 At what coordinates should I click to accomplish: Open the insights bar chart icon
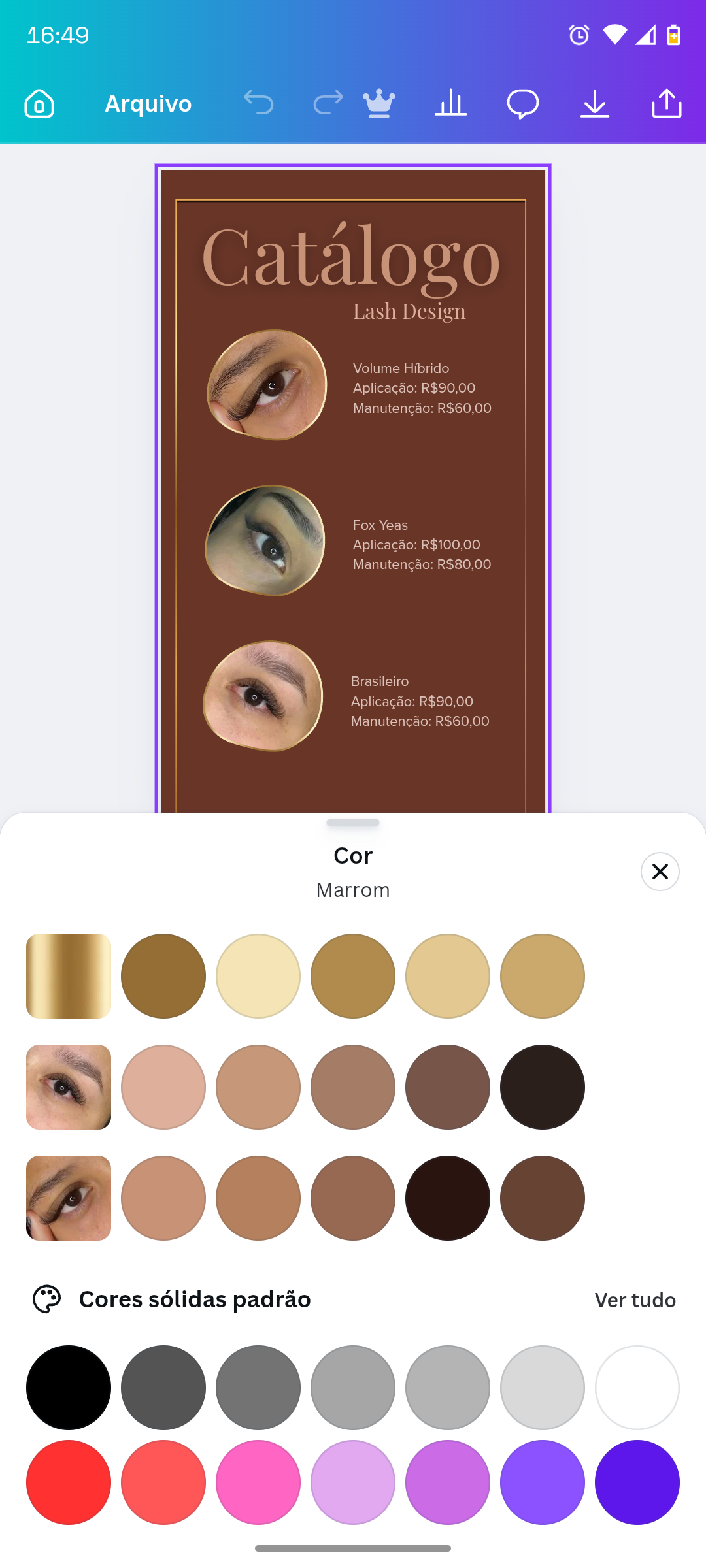[x=451, y=103]
